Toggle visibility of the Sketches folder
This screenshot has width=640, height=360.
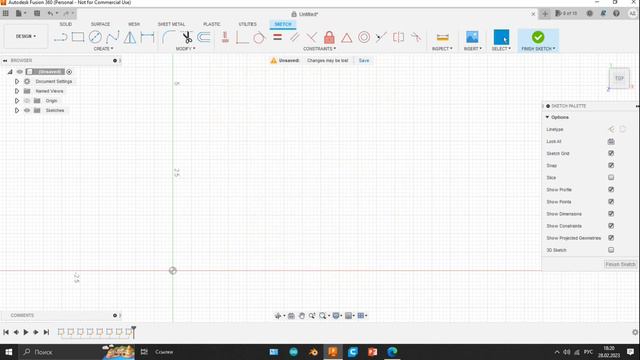click(x=27, y=110)
